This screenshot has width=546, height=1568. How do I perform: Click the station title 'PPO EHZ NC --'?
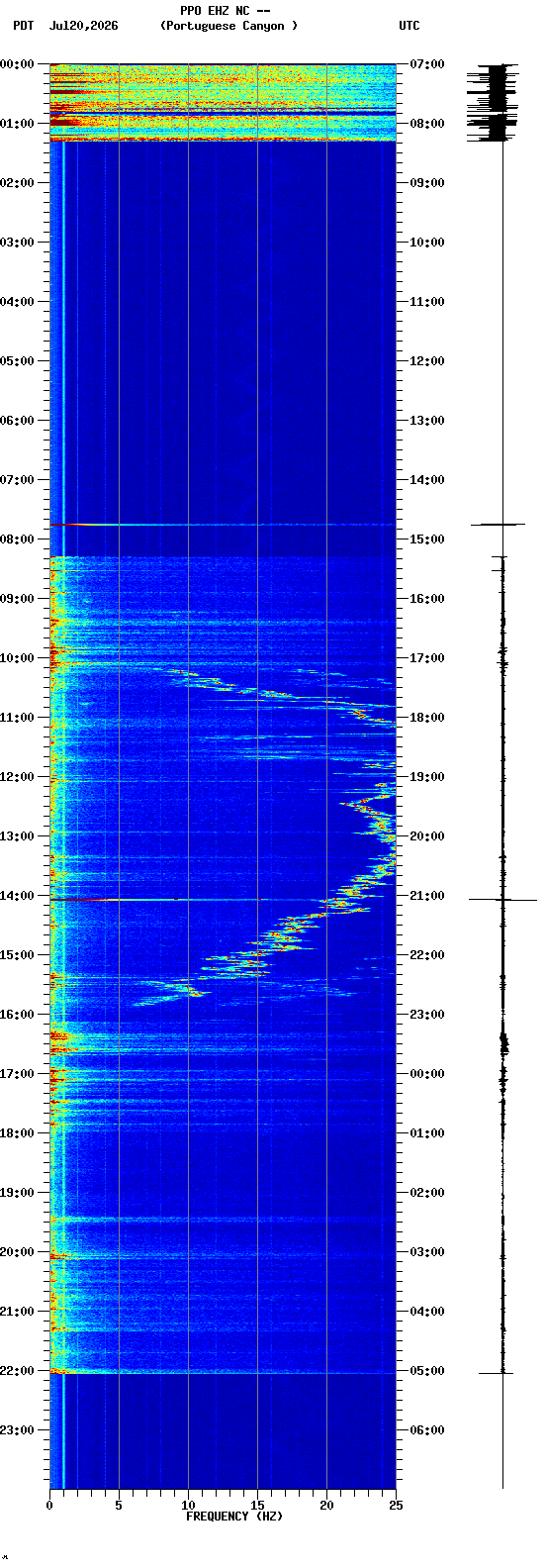click(225, 11)
